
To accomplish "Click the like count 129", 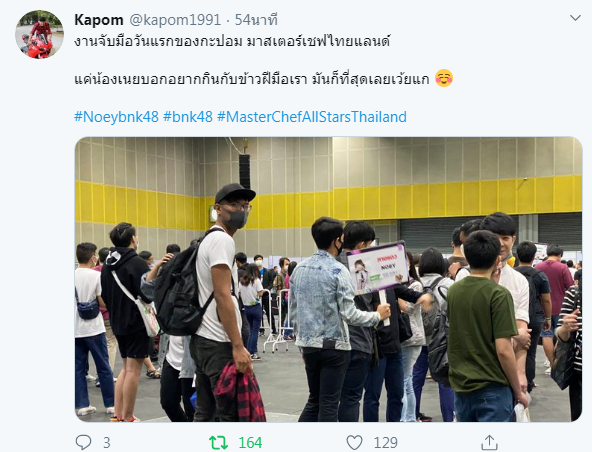I will point(385,443).
